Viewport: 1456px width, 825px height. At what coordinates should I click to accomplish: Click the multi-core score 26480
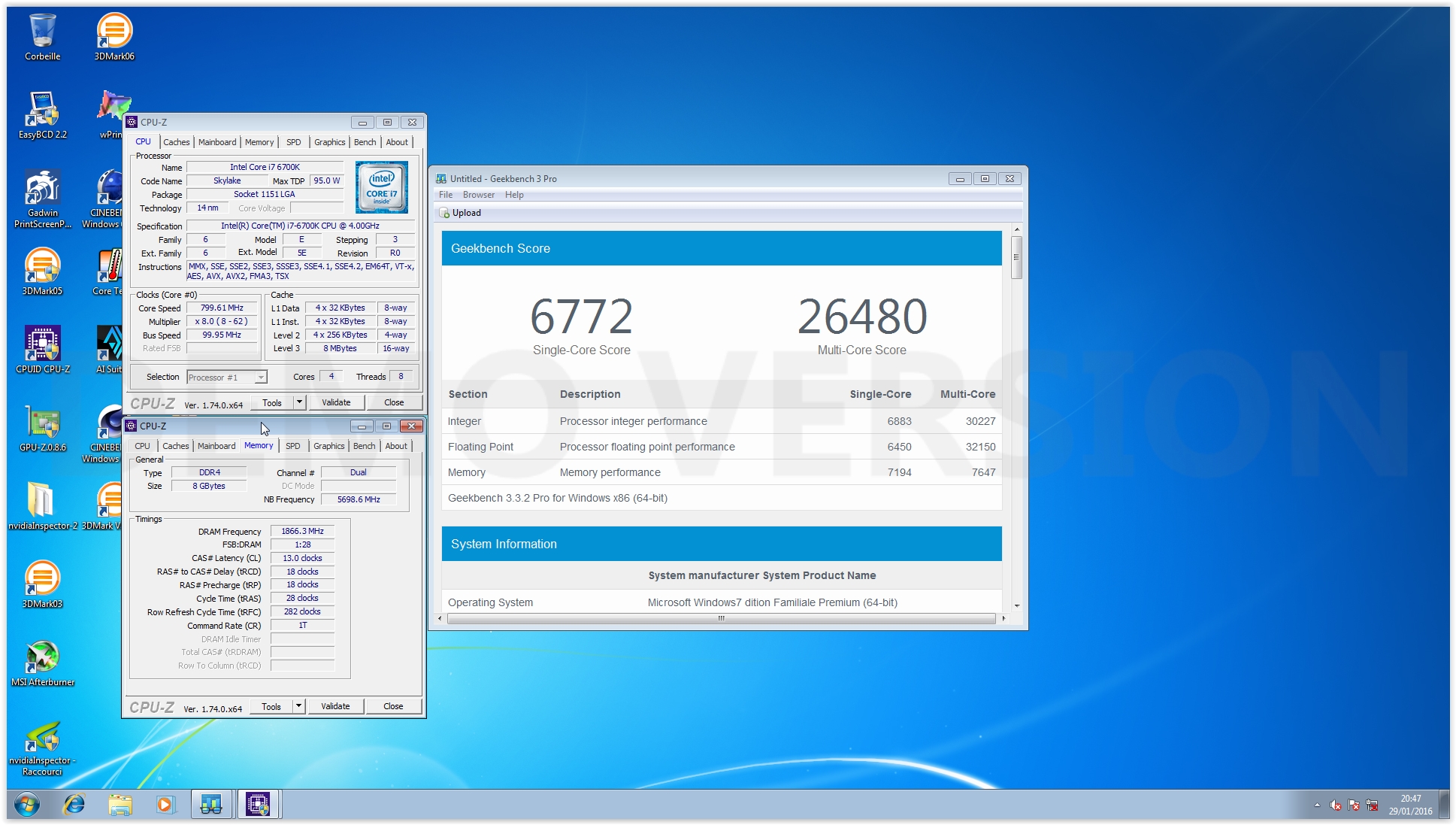coord(862,317)
